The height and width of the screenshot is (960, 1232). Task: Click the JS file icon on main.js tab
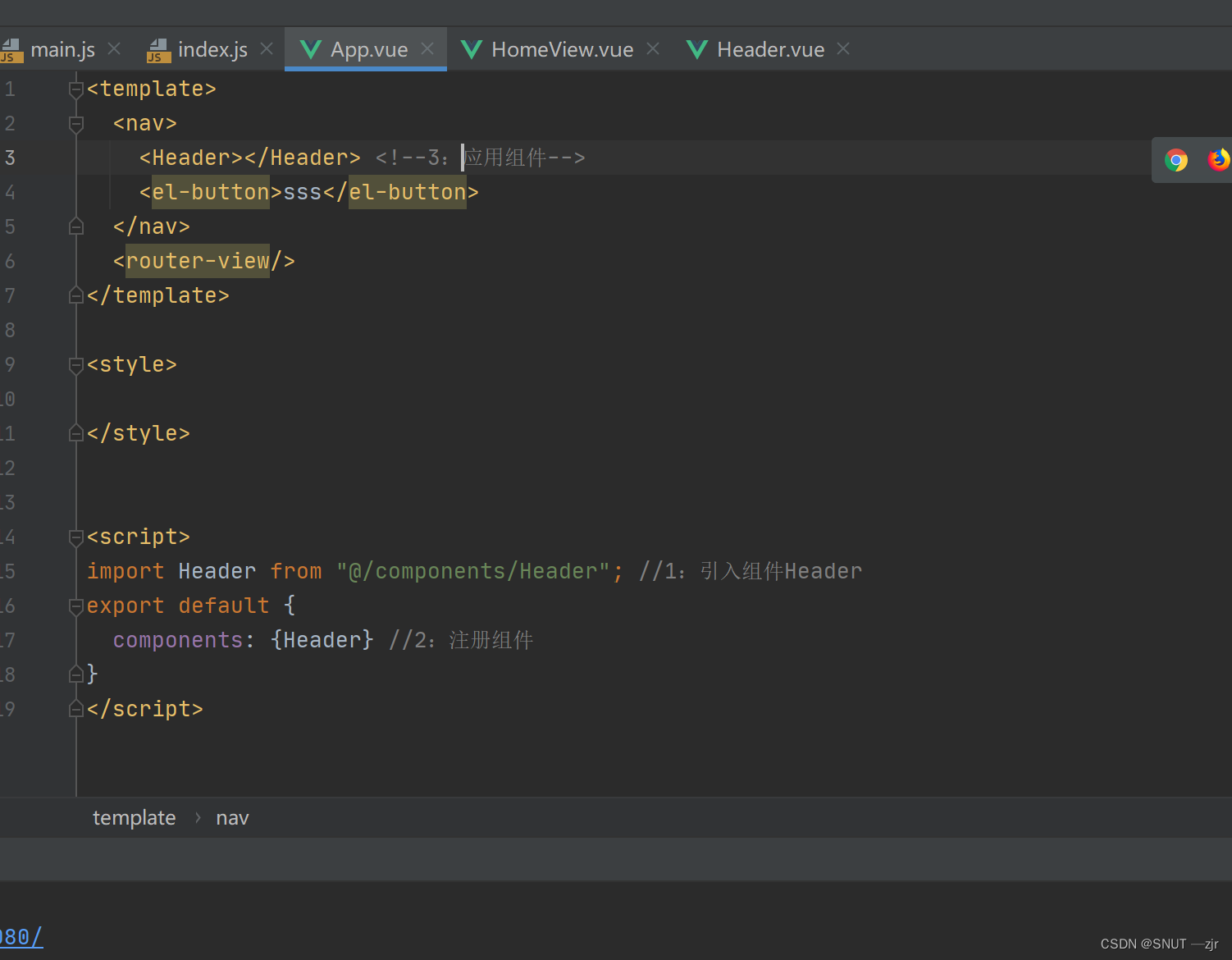click(11, 51)
